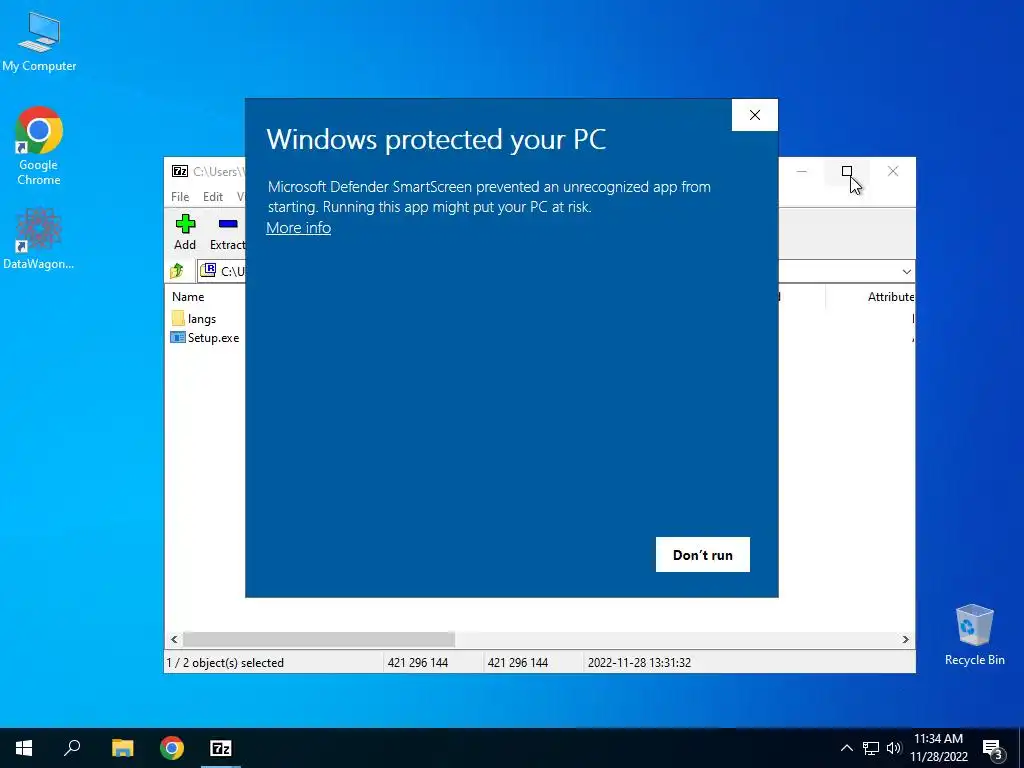Click the horizontal scrollbar left arrow
The image size is (1024, 768).
(174, 639)
